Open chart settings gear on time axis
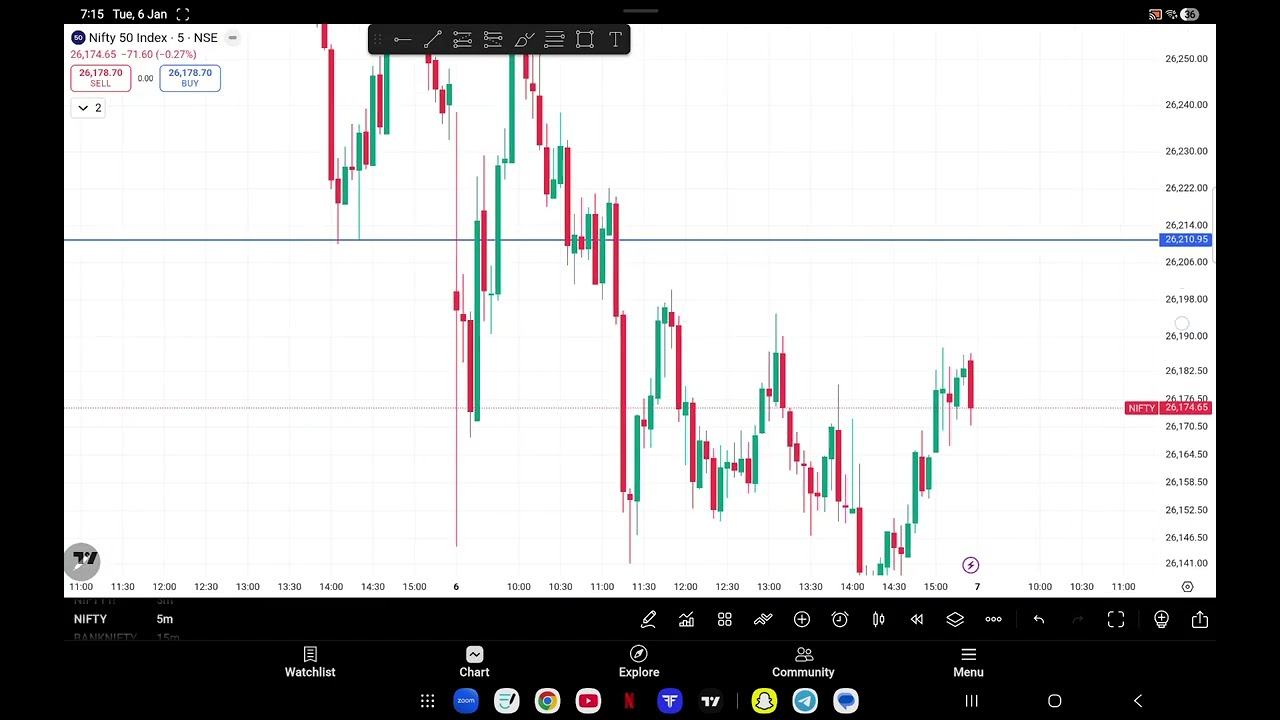1280x720 pixels. tap(1187, 587)
